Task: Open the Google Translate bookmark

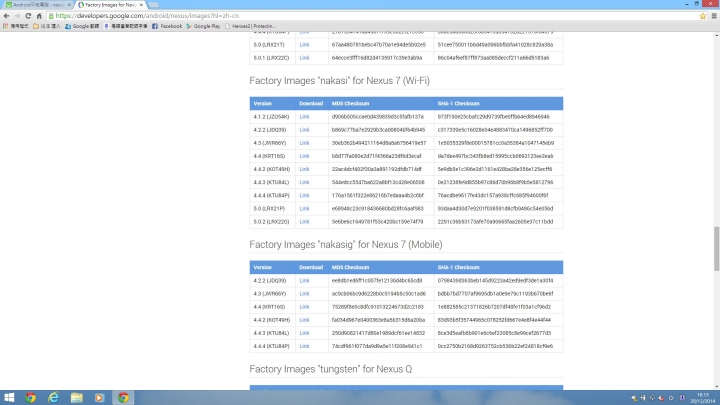Action: [x=82, y=26]
